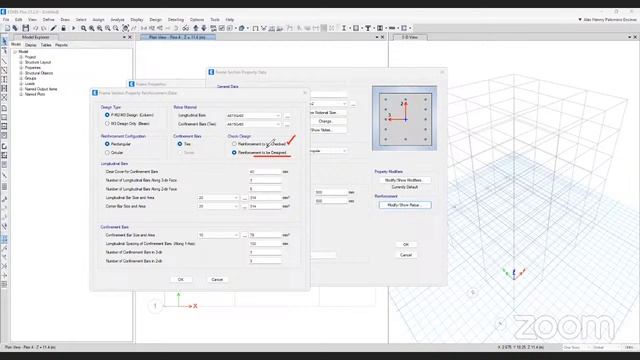Viewport: 640px width, 360px height.
Task: Click the T-shaped design icon in the toolbar
Action: 368,28
